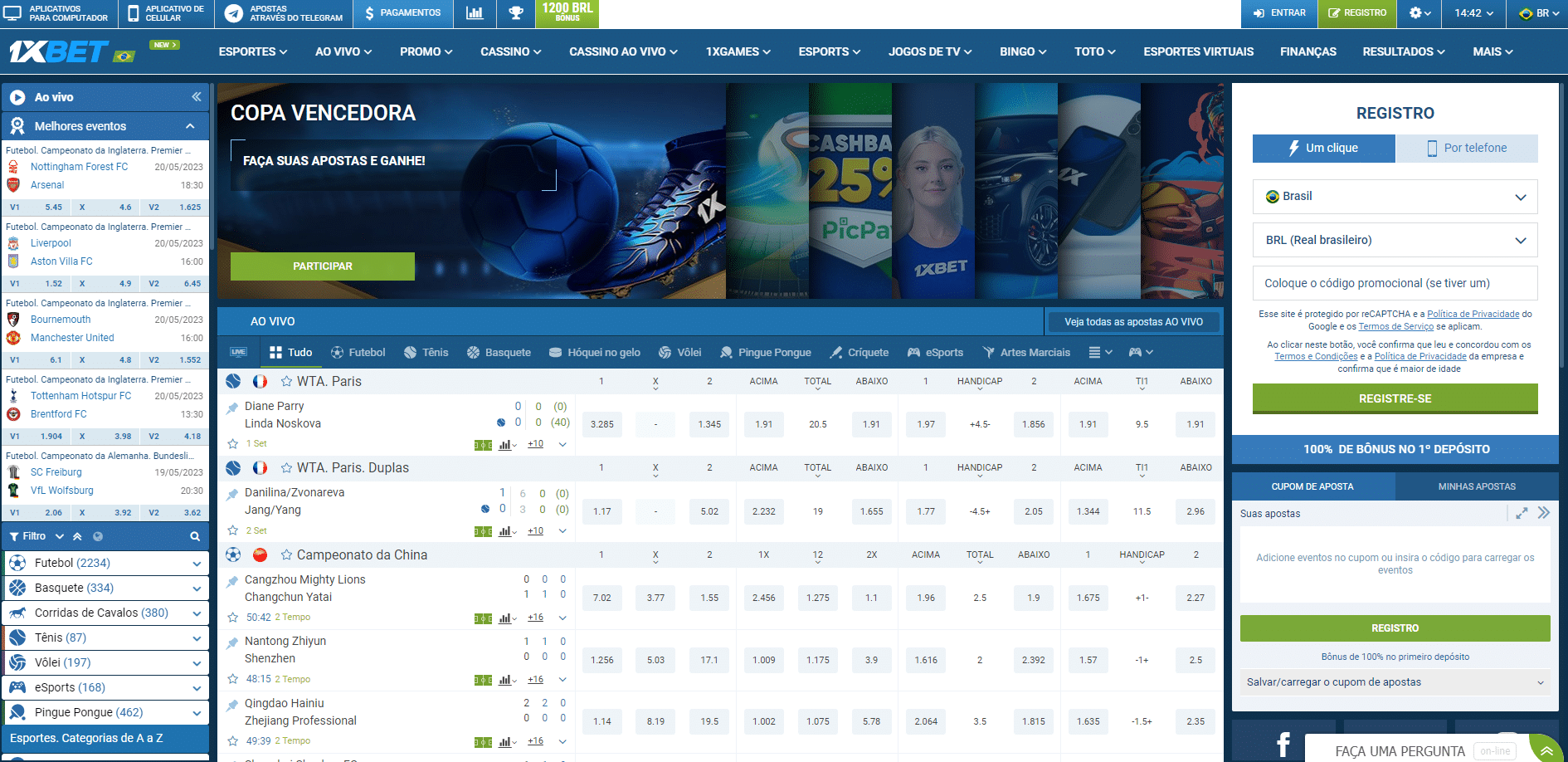
Task: Pin the Danilina/Zvonareva match
Action: [232, 494]
